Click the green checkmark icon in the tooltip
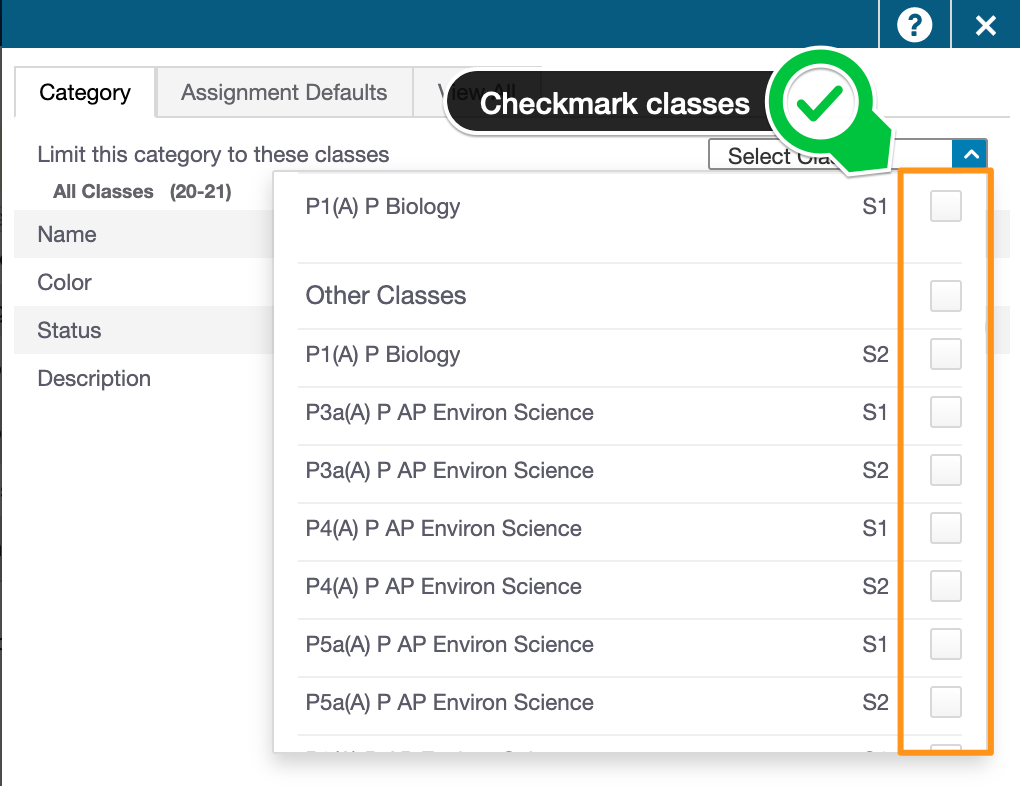 click(820, 103)
